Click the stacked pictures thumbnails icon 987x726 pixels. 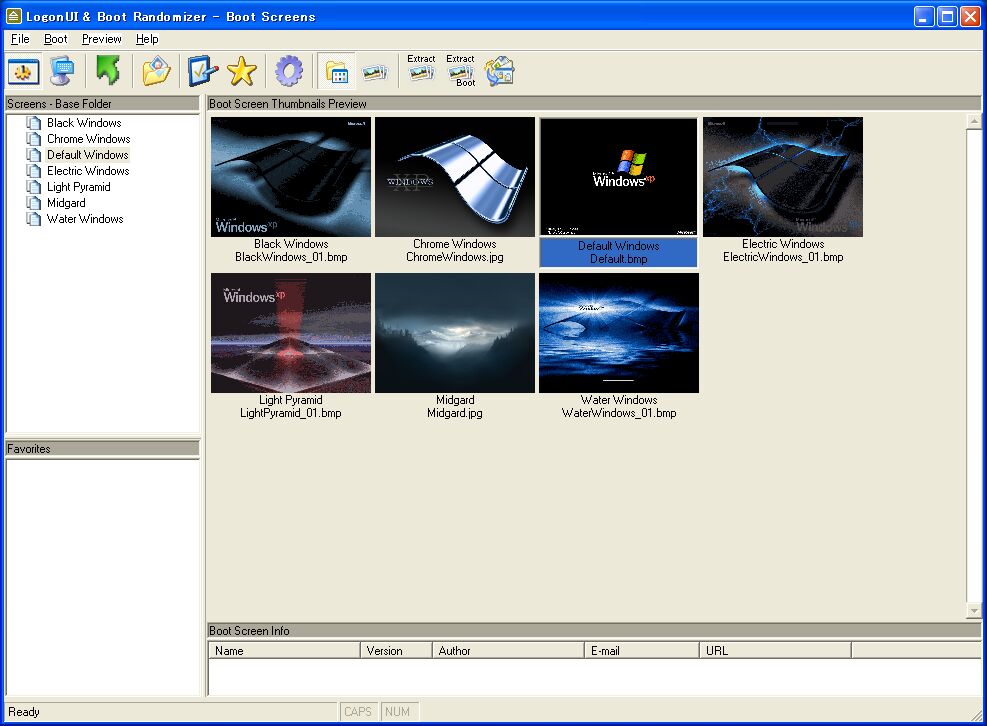point(375,72)
